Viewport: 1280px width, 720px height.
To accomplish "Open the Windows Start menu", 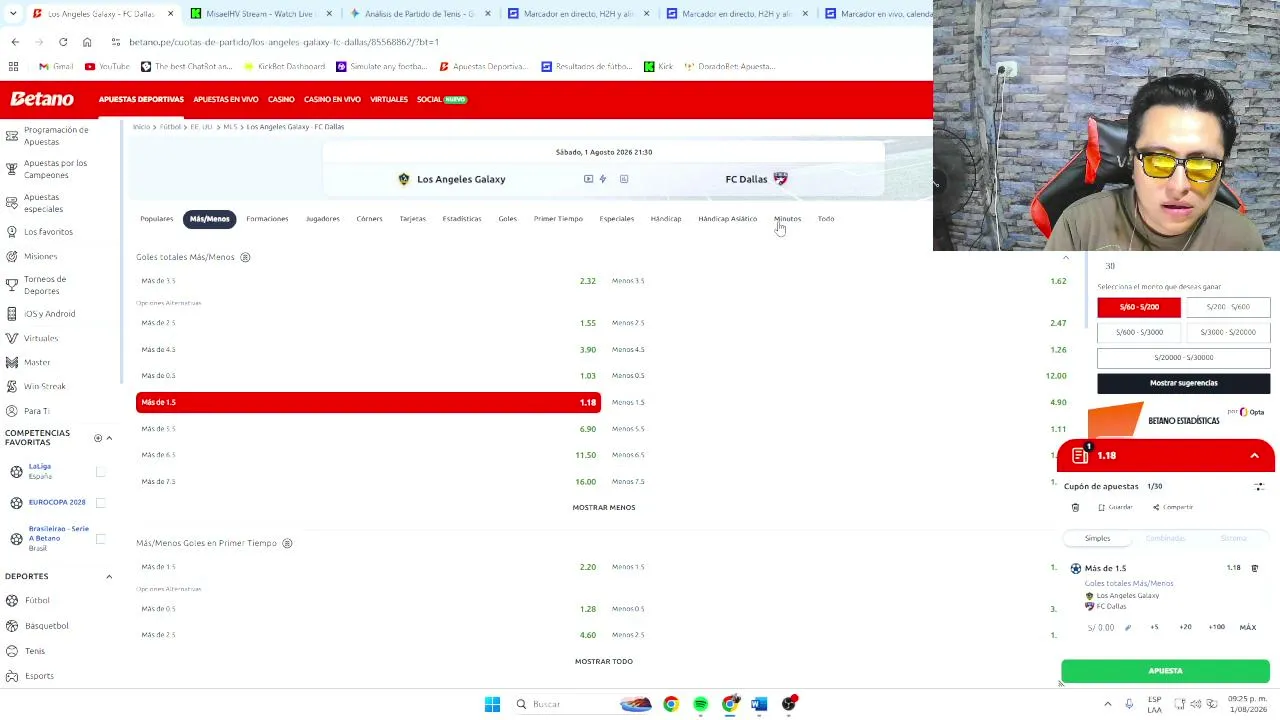I will pyautogui.click(x=492, y=704).
